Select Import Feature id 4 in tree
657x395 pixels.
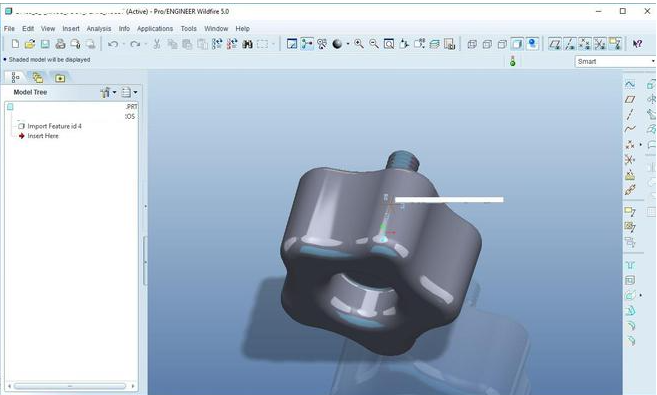(x=54, y=126)
